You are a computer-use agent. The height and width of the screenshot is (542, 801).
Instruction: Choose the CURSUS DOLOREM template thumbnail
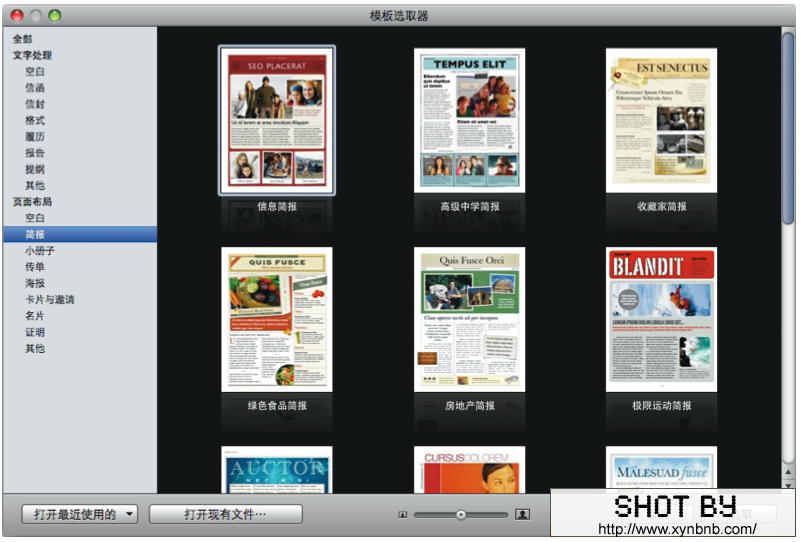(x=469, y=469)
